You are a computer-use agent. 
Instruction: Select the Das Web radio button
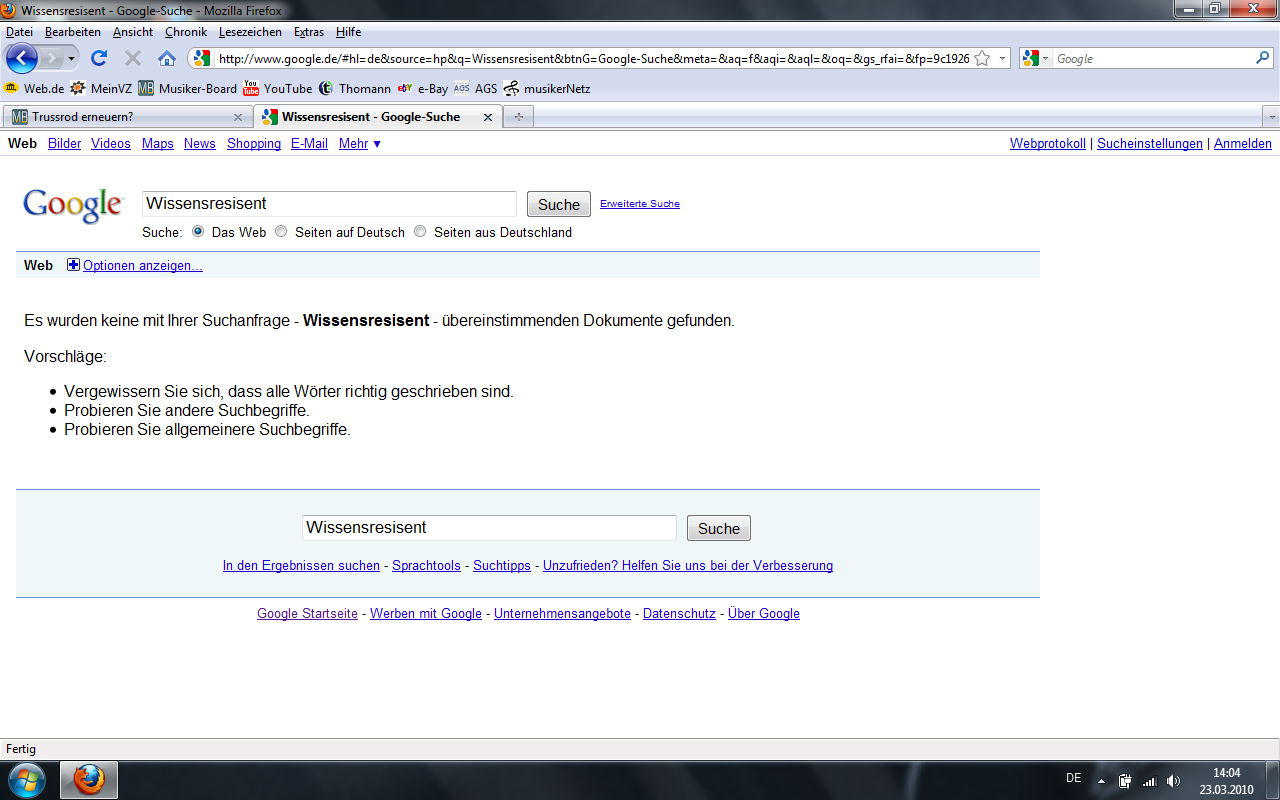(x=198, y=231)
